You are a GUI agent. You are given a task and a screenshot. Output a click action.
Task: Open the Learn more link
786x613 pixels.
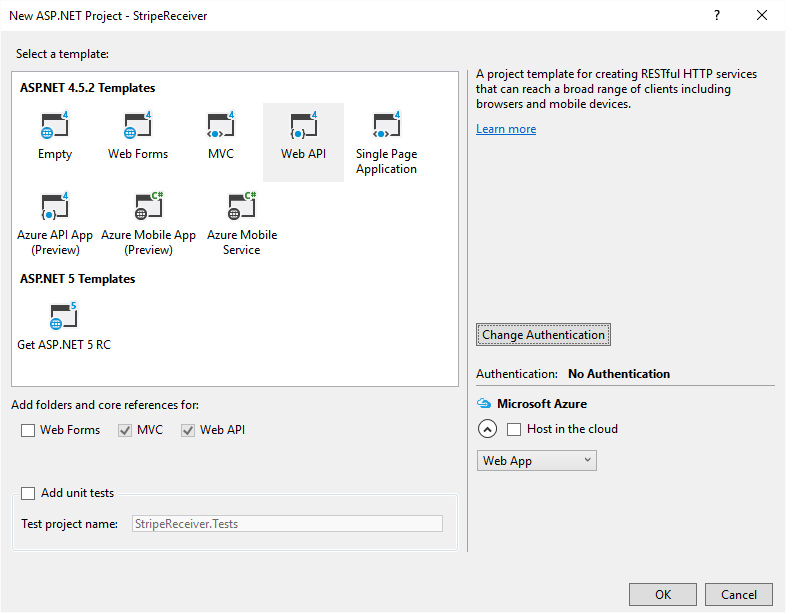[x=506, y=129]
